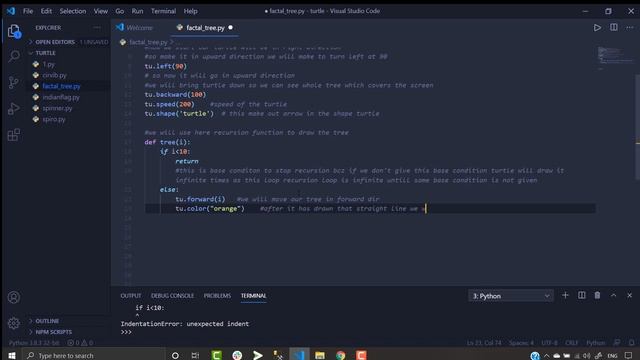This screenshot has width=640, height=360.
Task: Run the Python file with play icon
Action: click(597, 28)
